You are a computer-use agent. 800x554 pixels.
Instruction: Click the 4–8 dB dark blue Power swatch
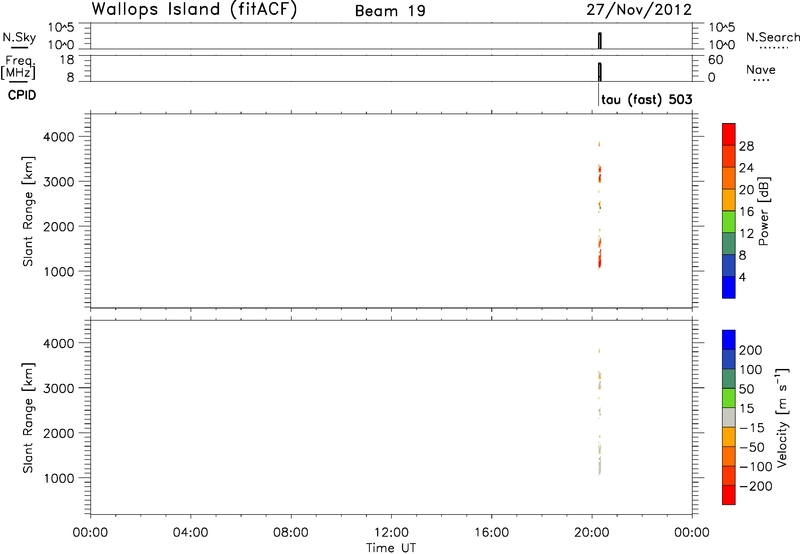[x=729, y=265]
